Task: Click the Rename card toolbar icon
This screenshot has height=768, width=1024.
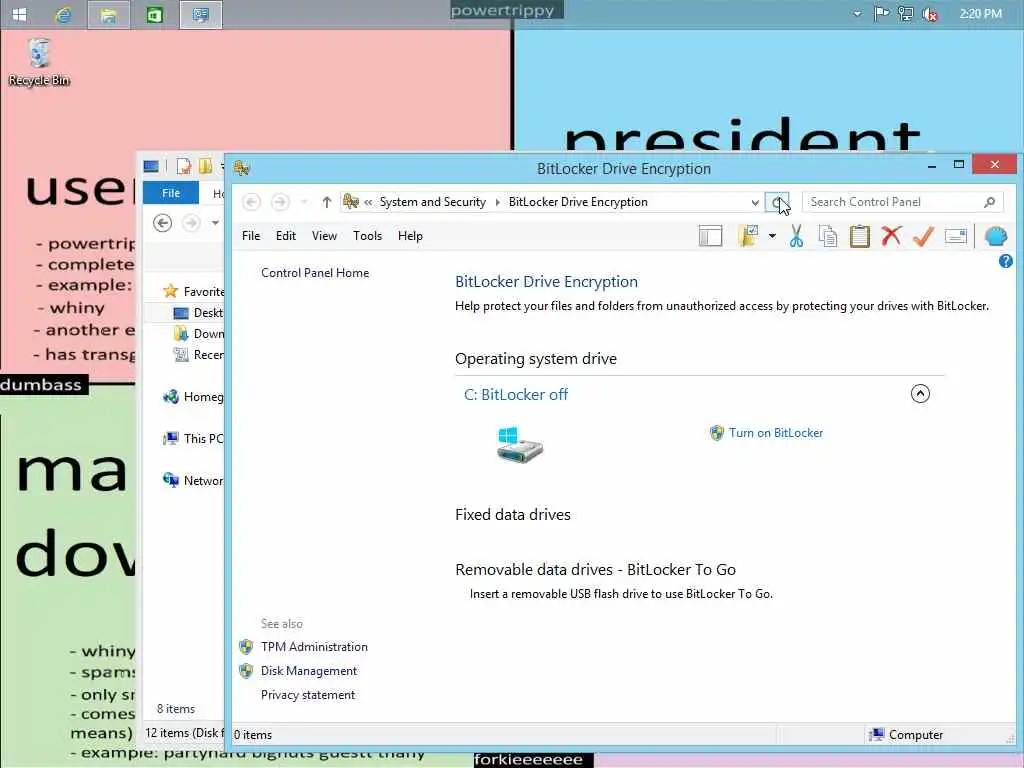Action: click(955, 236)
